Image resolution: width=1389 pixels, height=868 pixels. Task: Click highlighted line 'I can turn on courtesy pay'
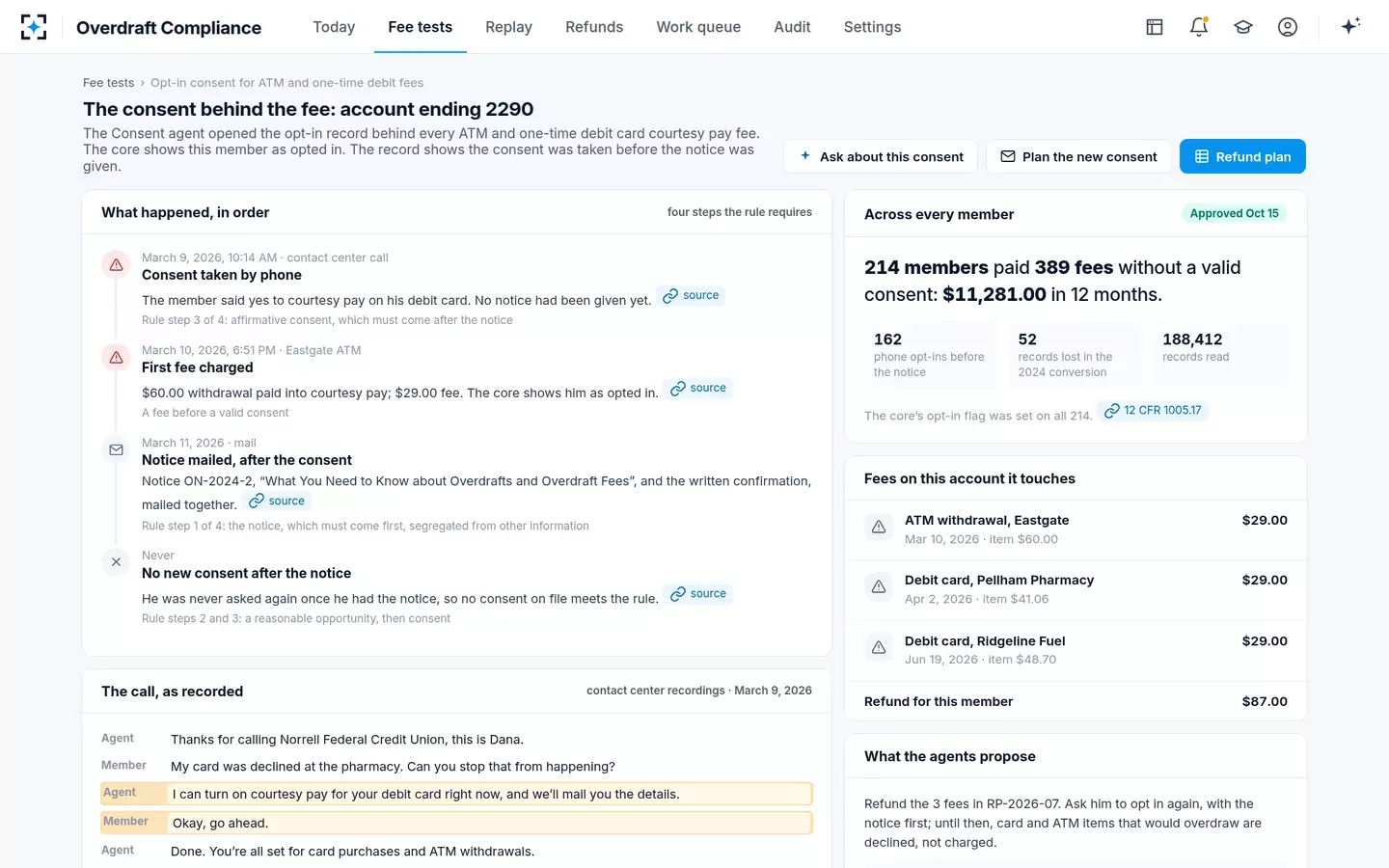coord(456,794)
